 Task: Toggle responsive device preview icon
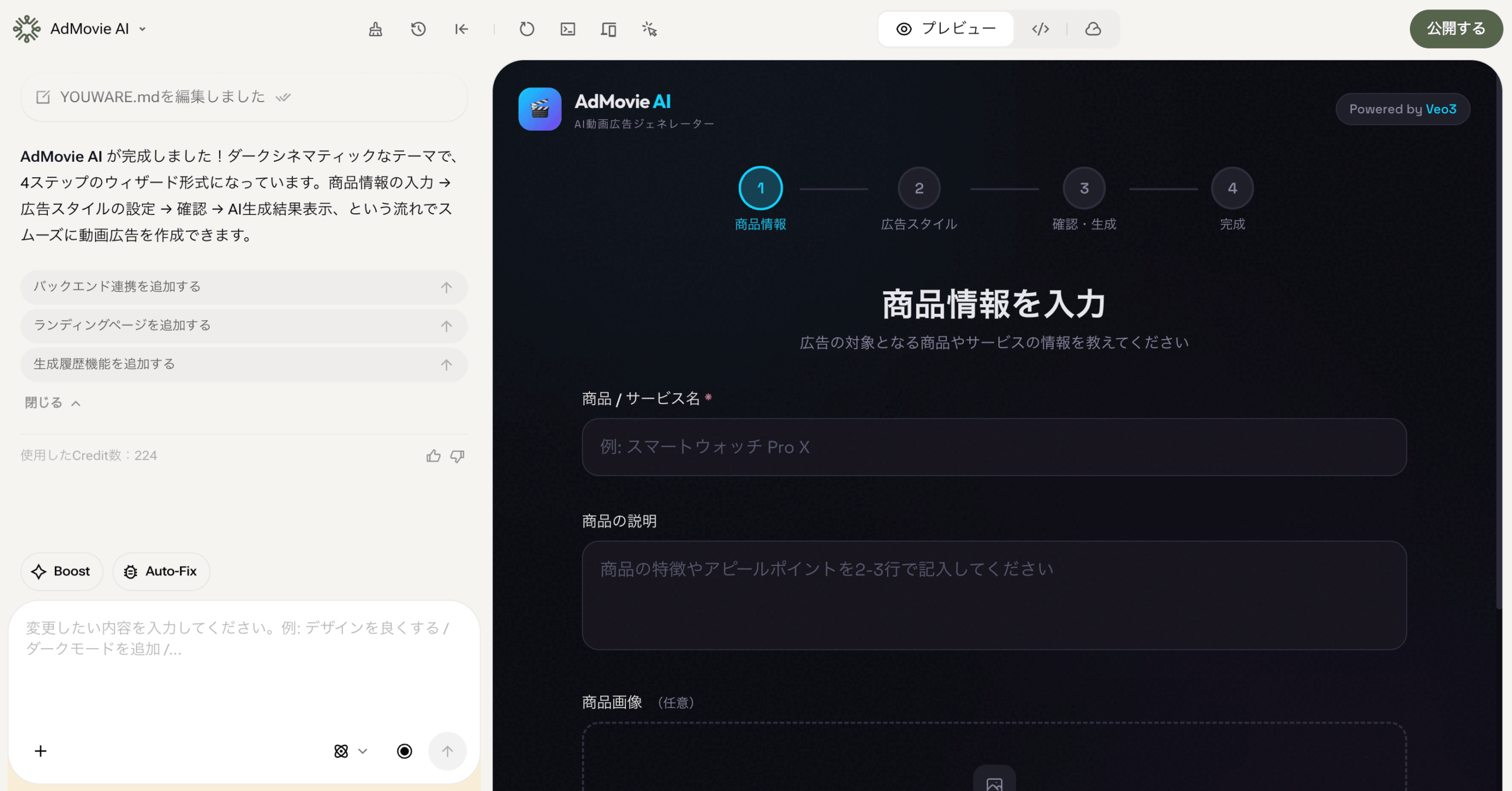pyautogui.click(x=609, y=28)
